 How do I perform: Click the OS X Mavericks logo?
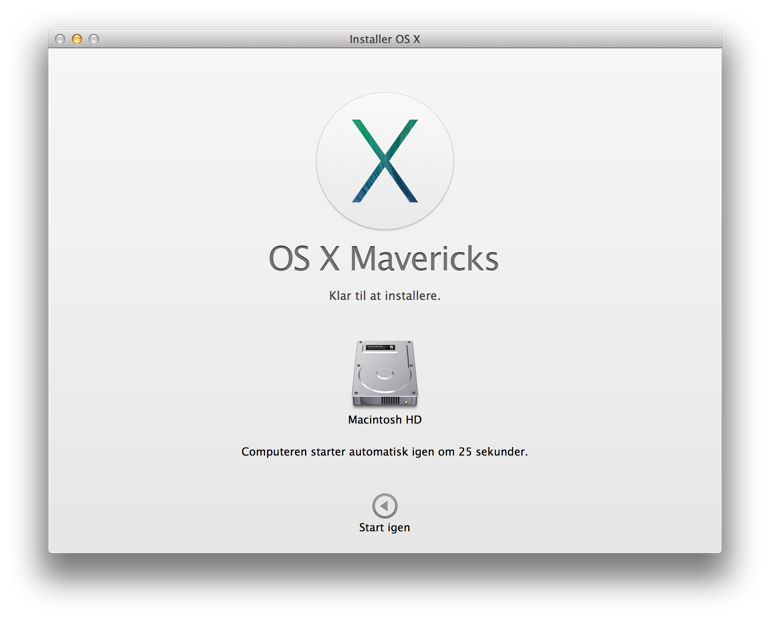click(x=385, y=161)
